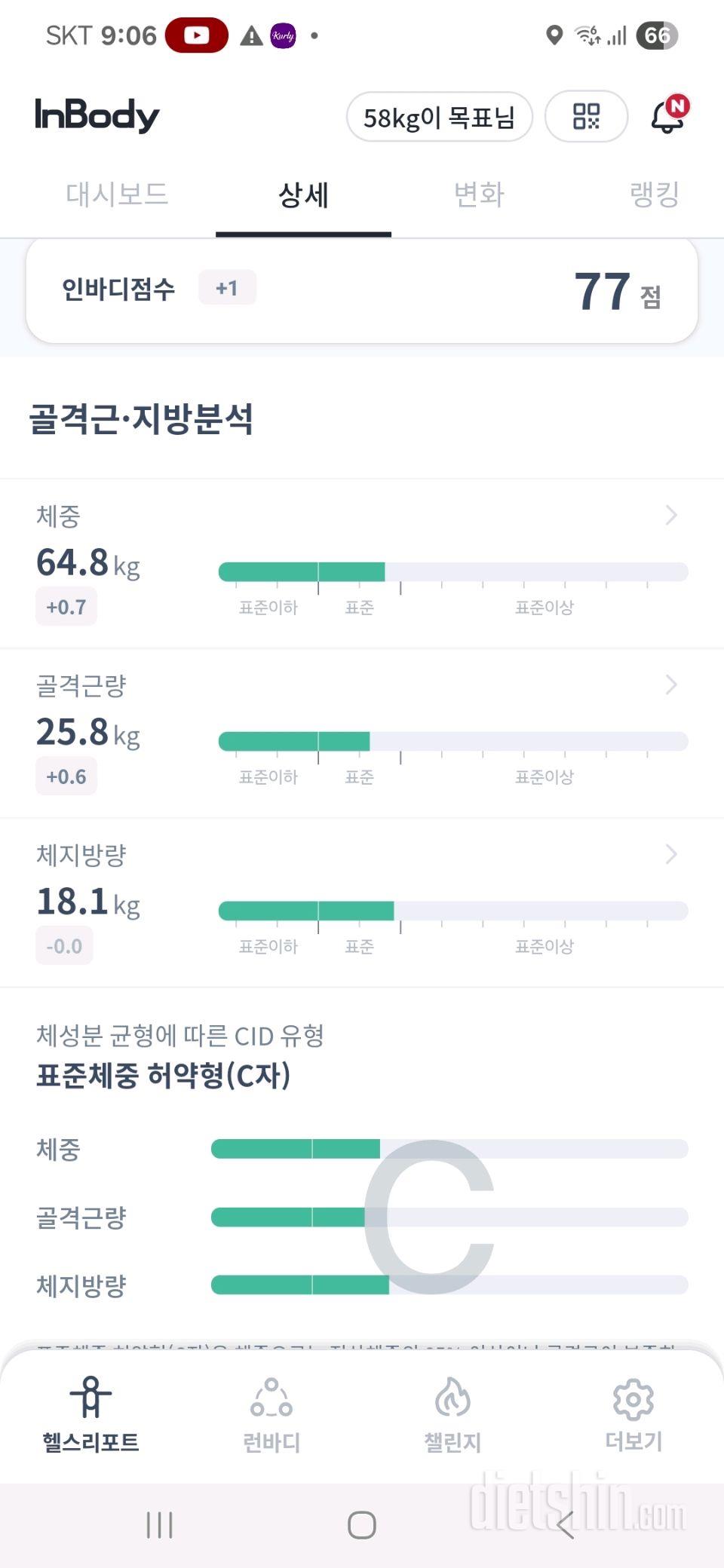Expand 체중 detail chevron
The width and height of the screenshot is (724, 1568).
point(671,516)
